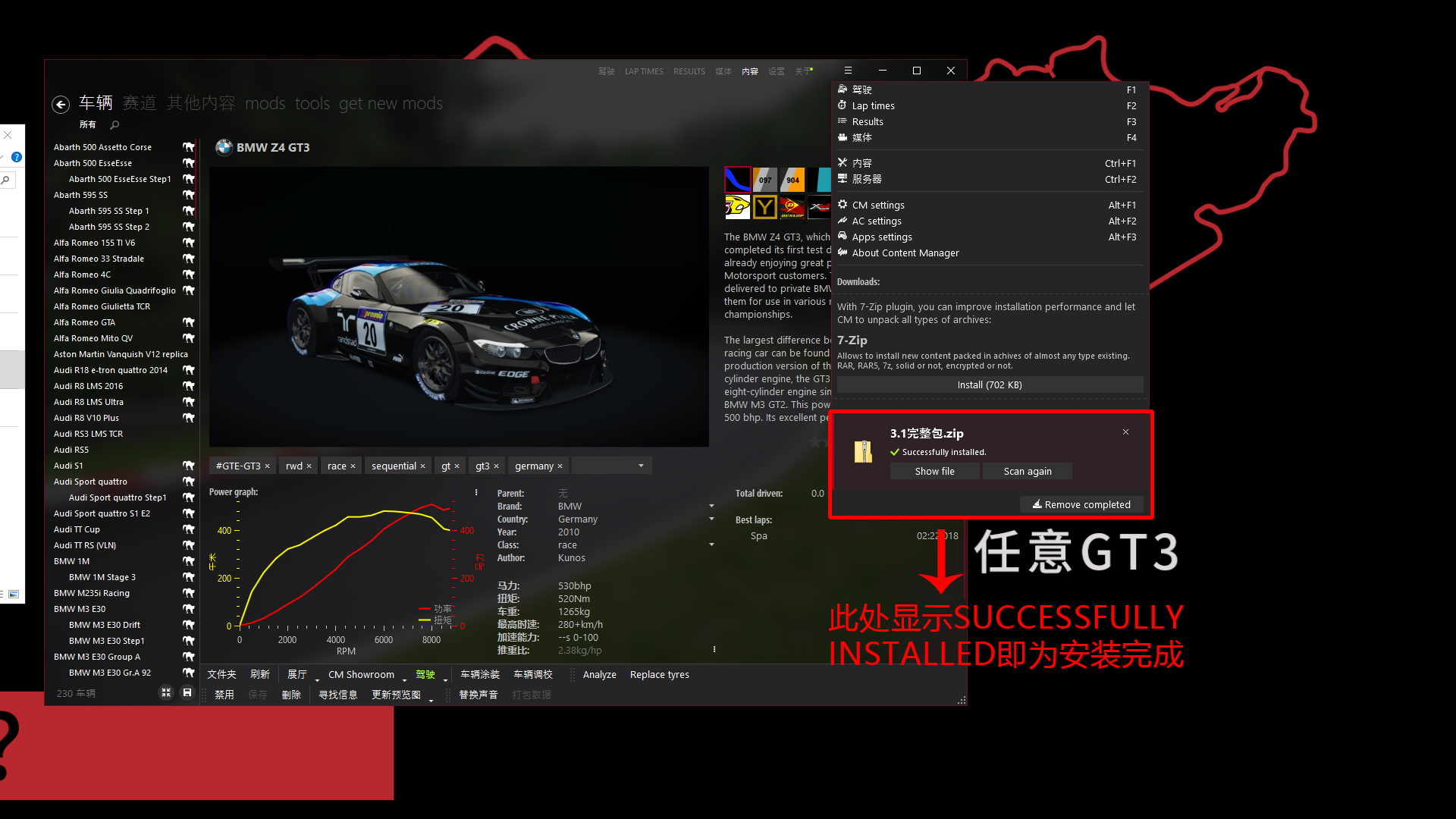The width and height of the screenshot is (1456, 819).
Task: Click the Scan again button
Action: (x=1028, y=471)
